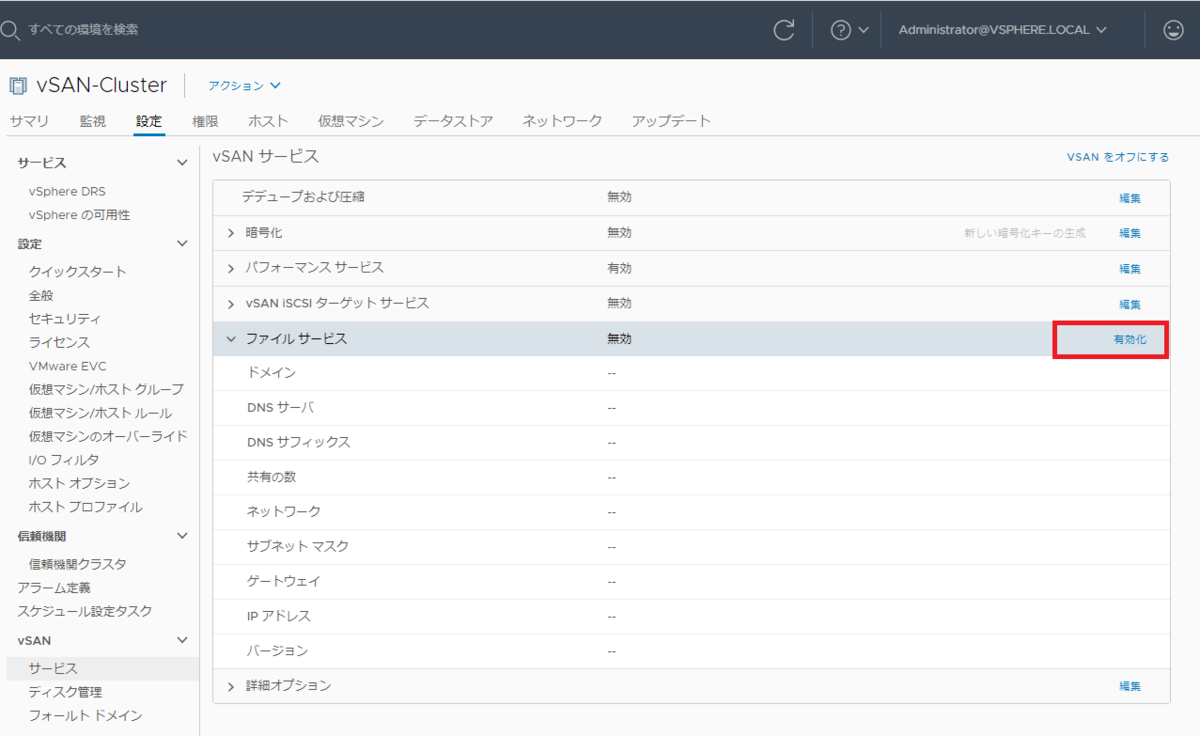The height and width of the screenshot is (736, 1200).
Task: Click 編集 for vSAN iSCSI ターゲット サービス
Action: (x=1130, y=304)
